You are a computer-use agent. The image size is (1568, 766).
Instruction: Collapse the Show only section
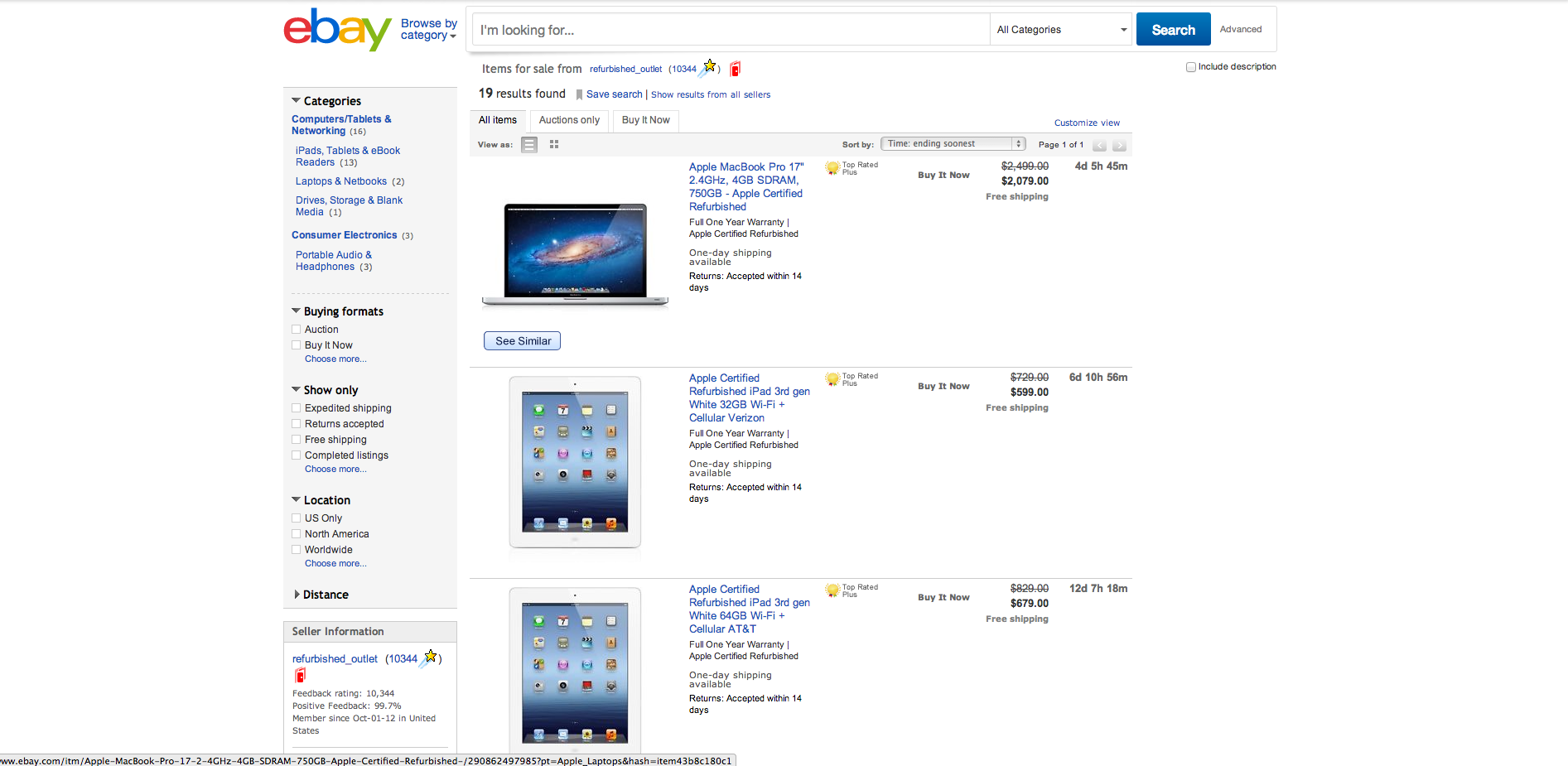(x=296, y=389)
